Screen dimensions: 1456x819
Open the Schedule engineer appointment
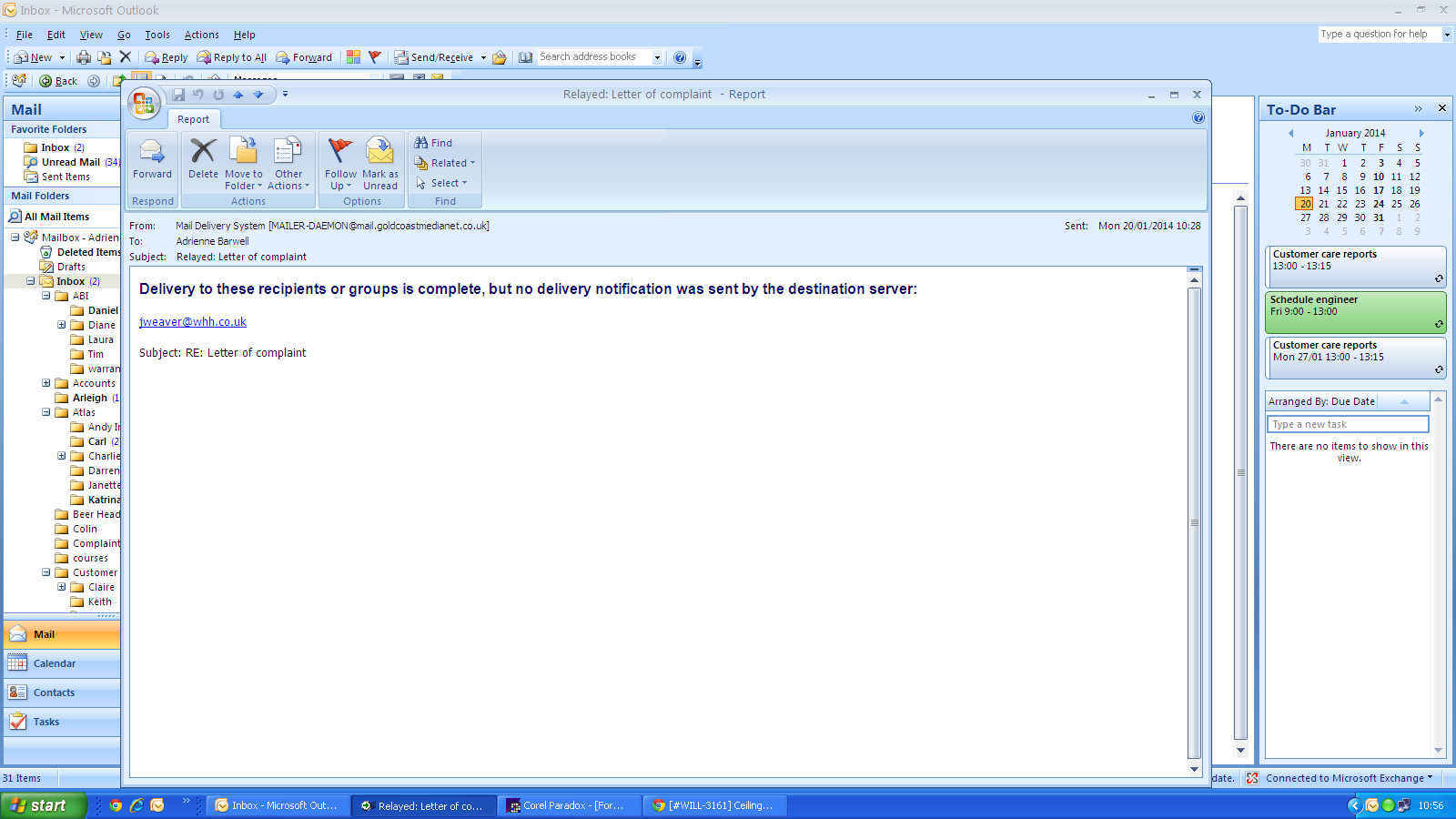coord(1355,312)
